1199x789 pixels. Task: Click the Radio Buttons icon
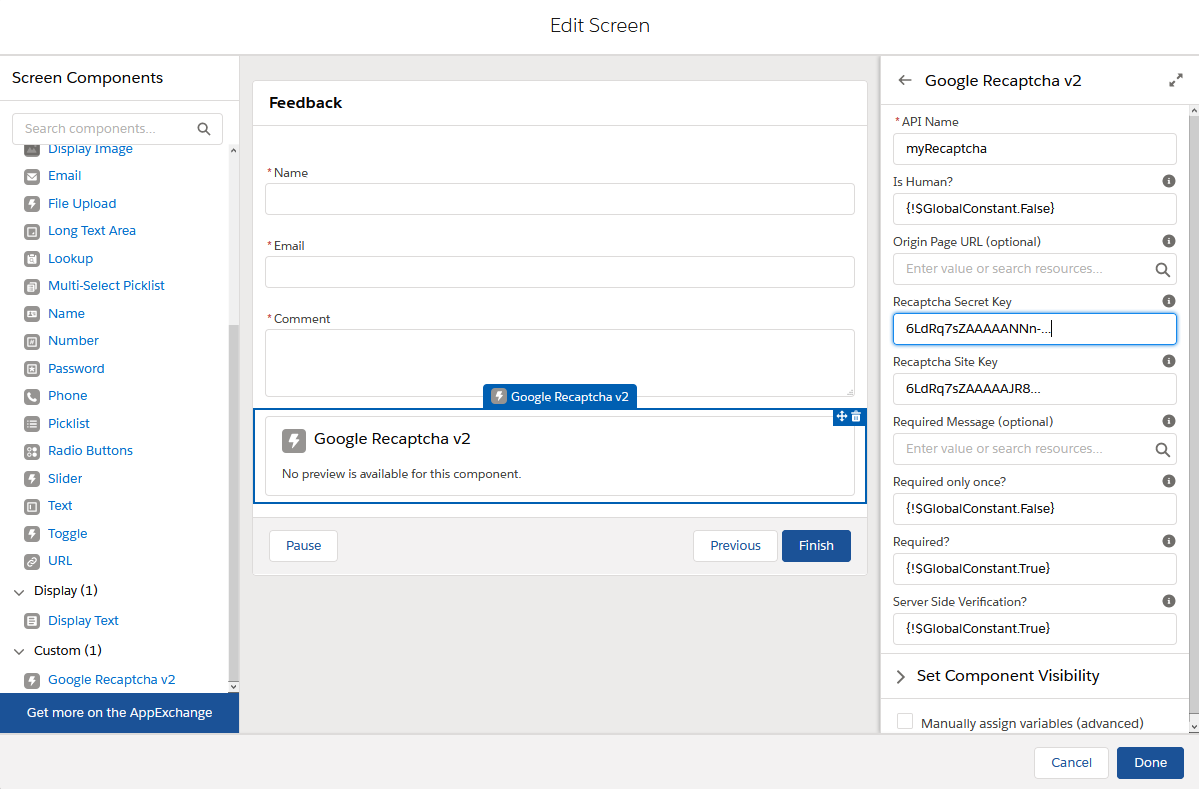[32, 452]
